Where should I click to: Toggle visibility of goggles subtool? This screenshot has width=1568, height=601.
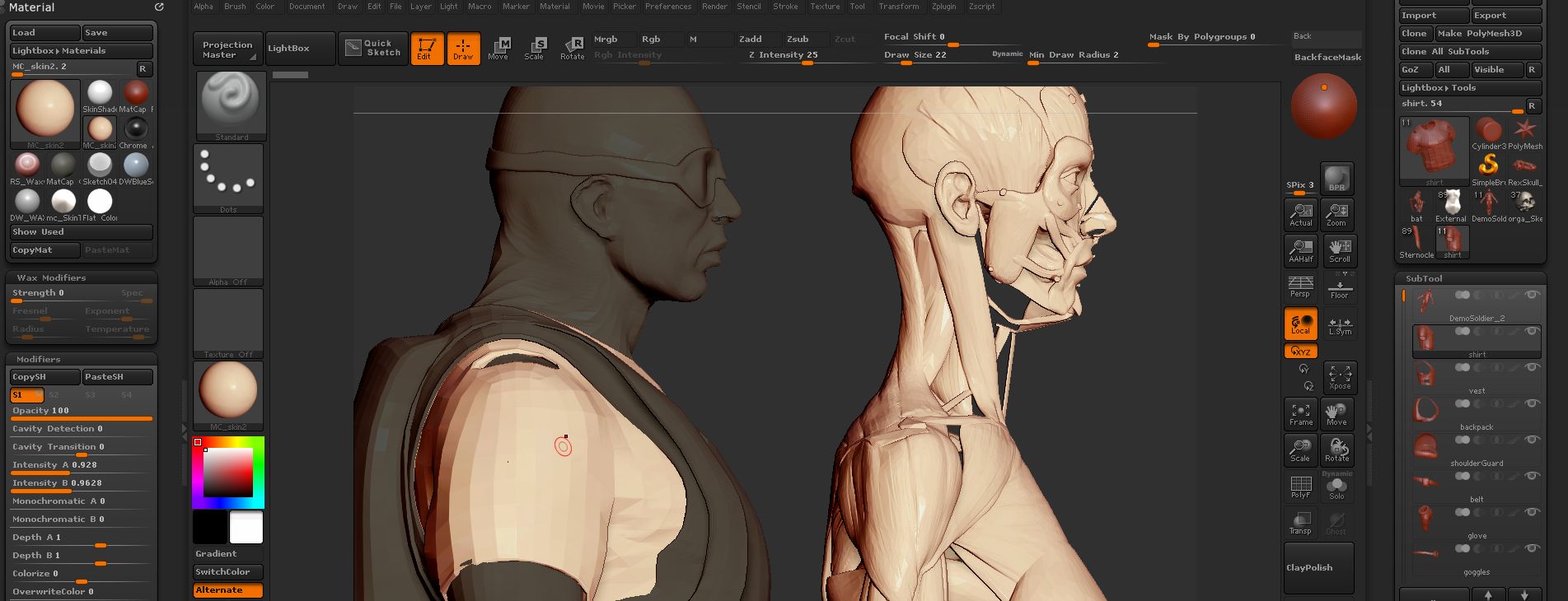pyautogui.click(x=1531, y=548)
